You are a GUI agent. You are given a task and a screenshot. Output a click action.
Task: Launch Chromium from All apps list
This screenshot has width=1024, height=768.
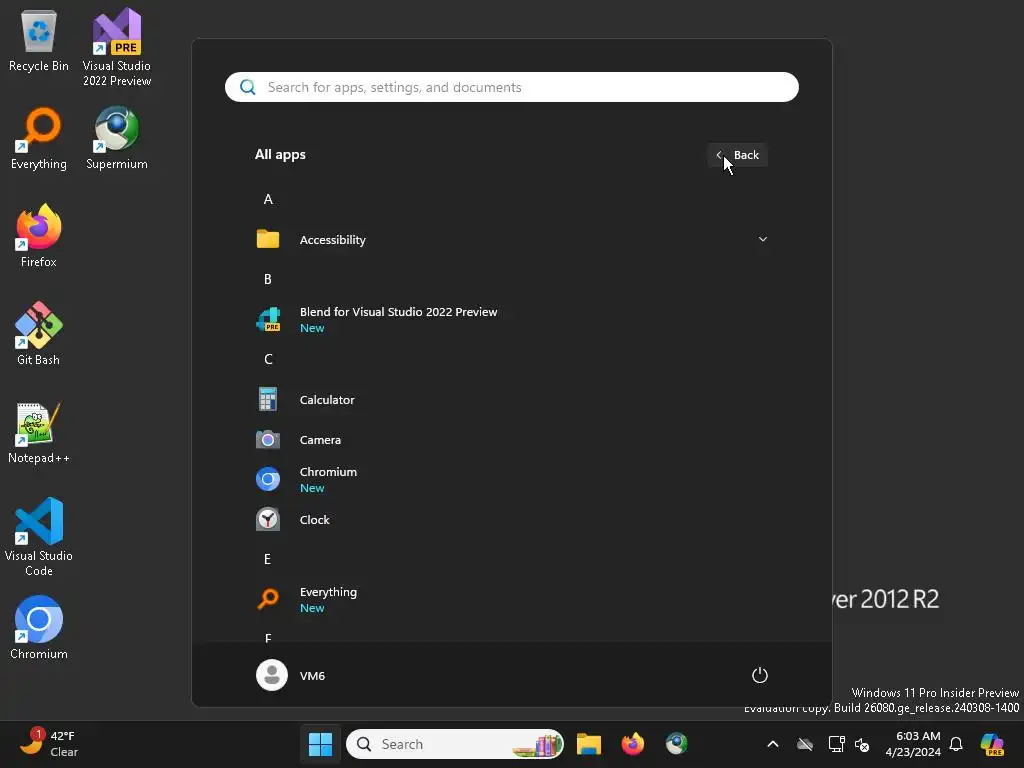(511, 479)
